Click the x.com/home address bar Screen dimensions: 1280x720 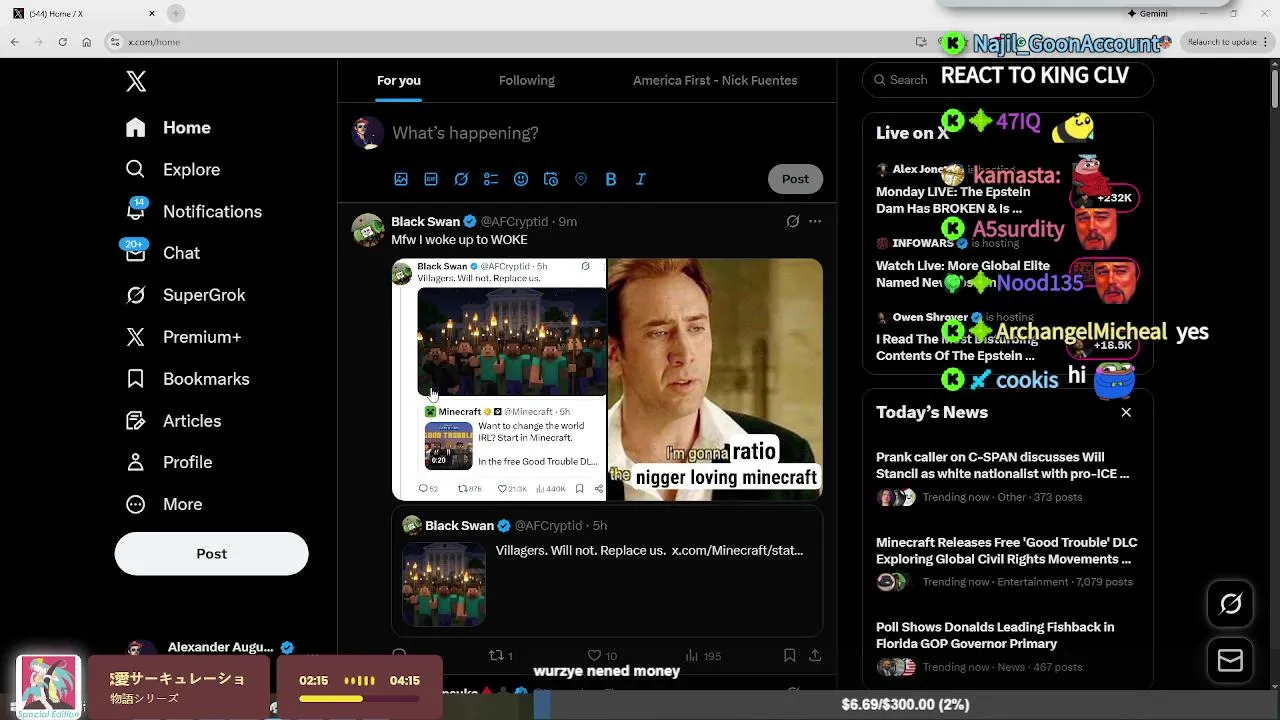(510, 42)
